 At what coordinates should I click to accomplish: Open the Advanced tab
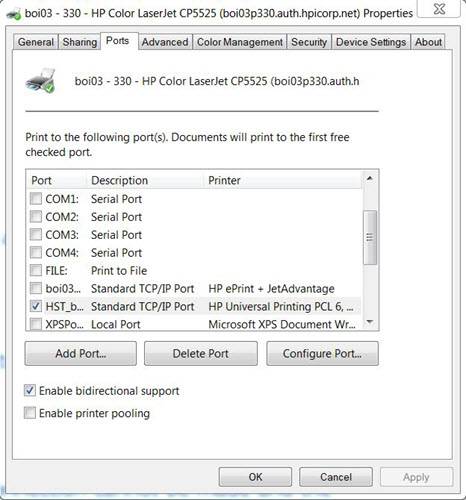click(x=165, y=42)
